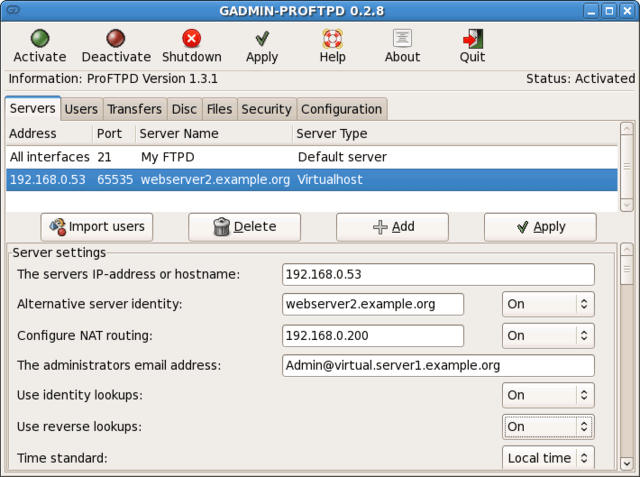Click the Server Type column header
This screenshot has width=640, height=477.
pyautogui.click(x=455, y=133)
